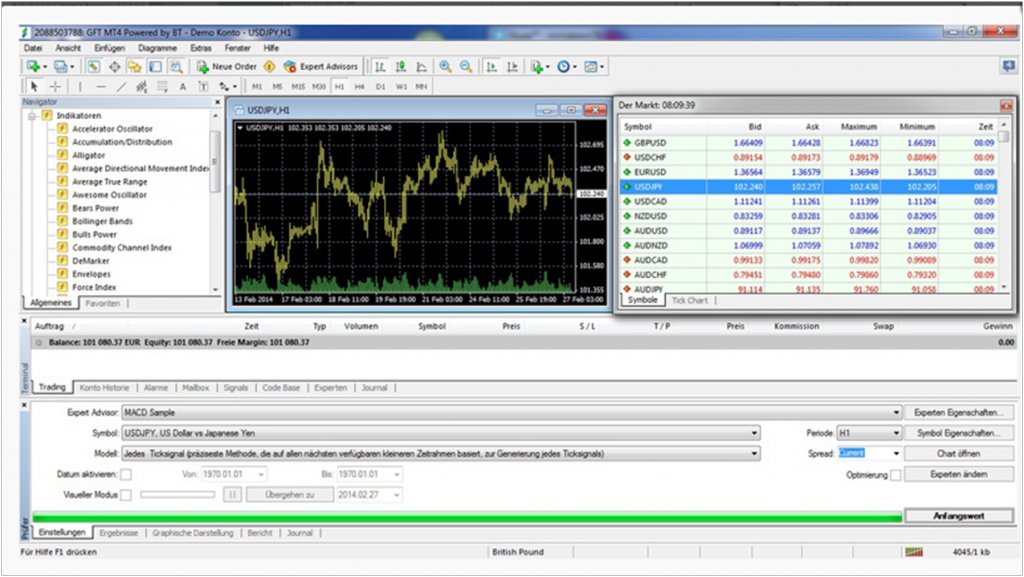Select the Fibonacci retracement tool

click(162, 86)
